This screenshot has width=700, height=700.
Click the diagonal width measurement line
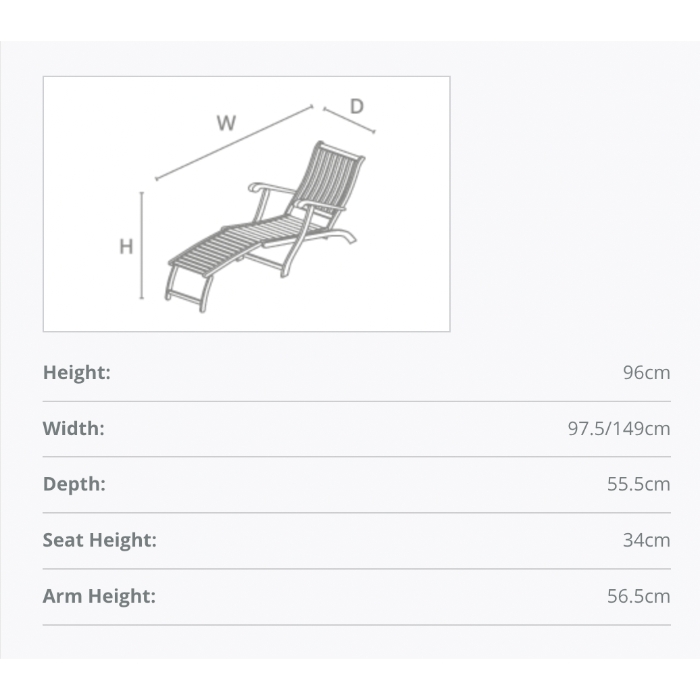pos(234,143)
